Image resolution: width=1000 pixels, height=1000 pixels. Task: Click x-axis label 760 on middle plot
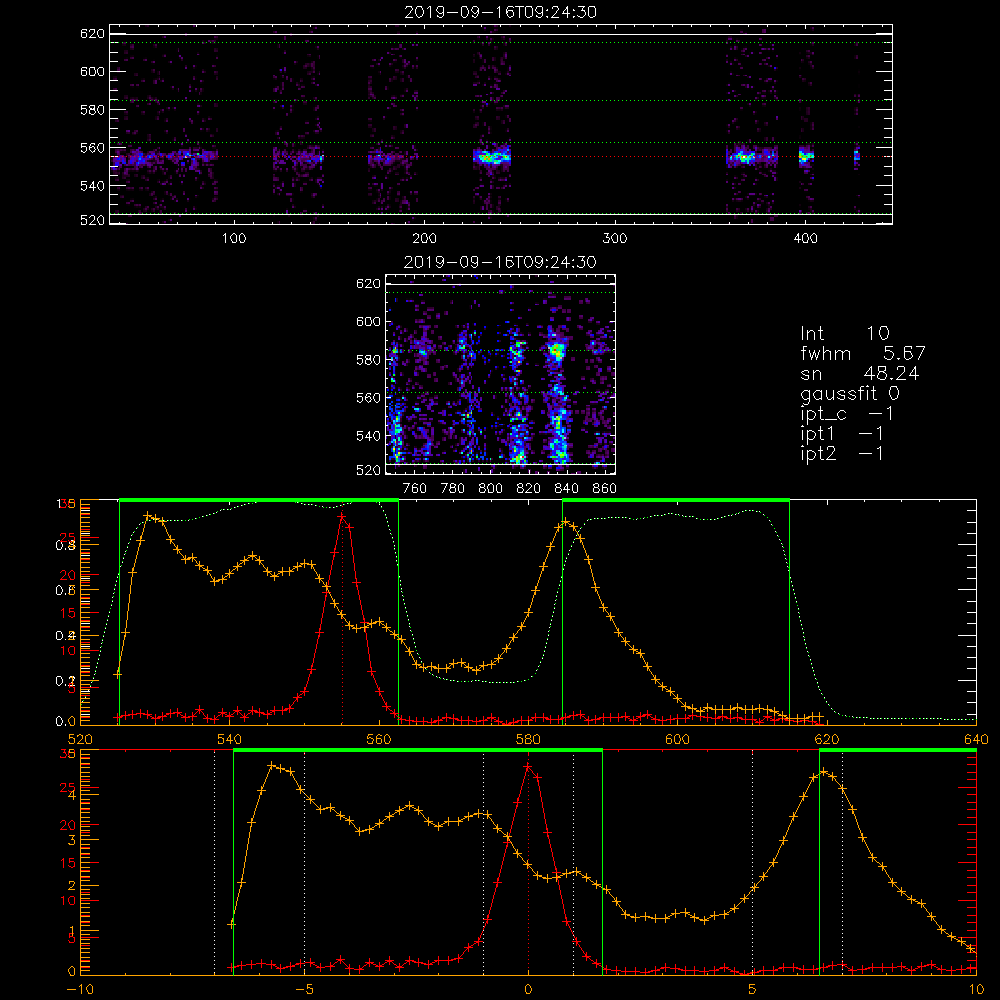(415, 489)
